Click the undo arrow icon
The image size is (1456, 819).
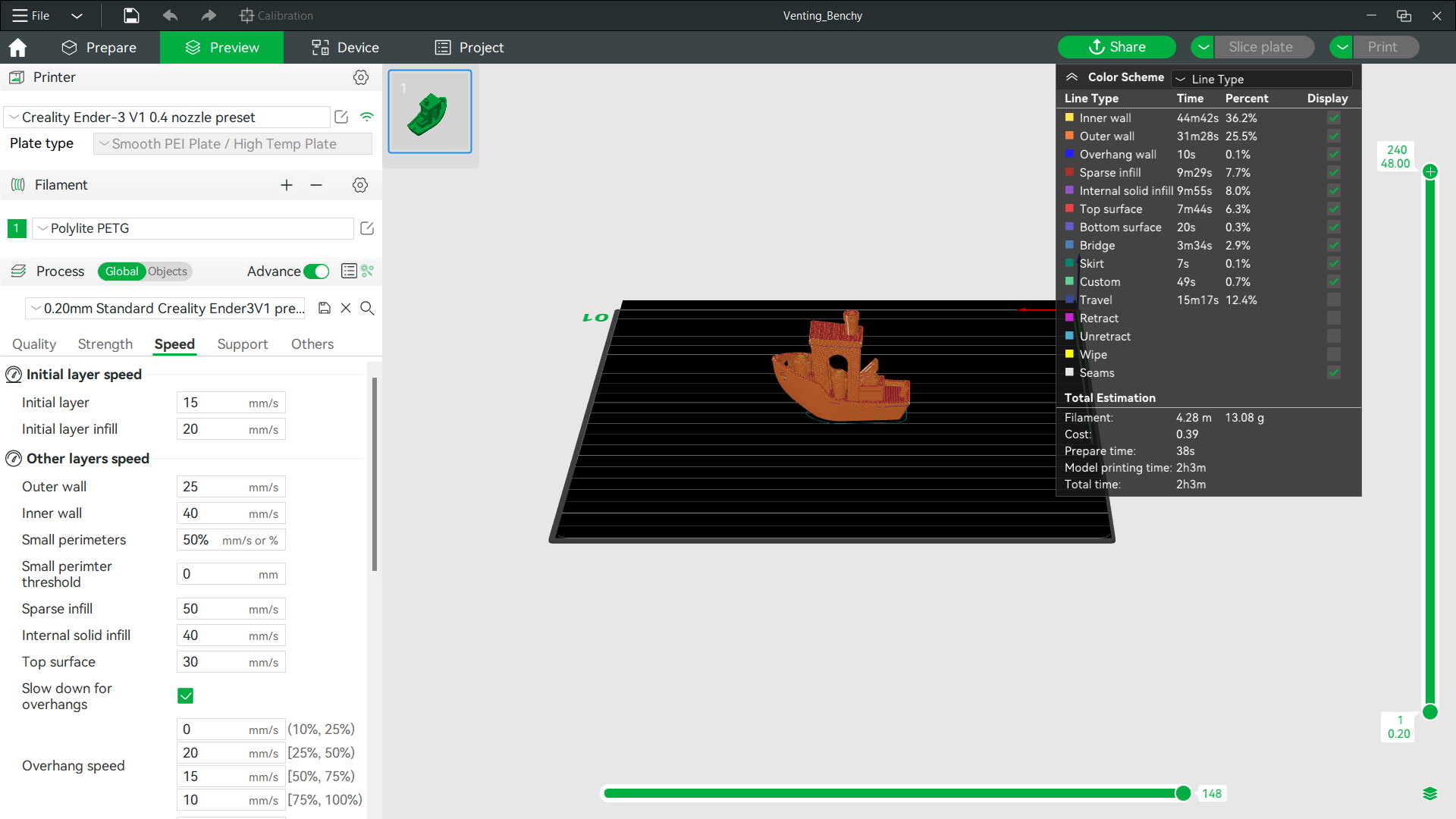tap(170, 15)
